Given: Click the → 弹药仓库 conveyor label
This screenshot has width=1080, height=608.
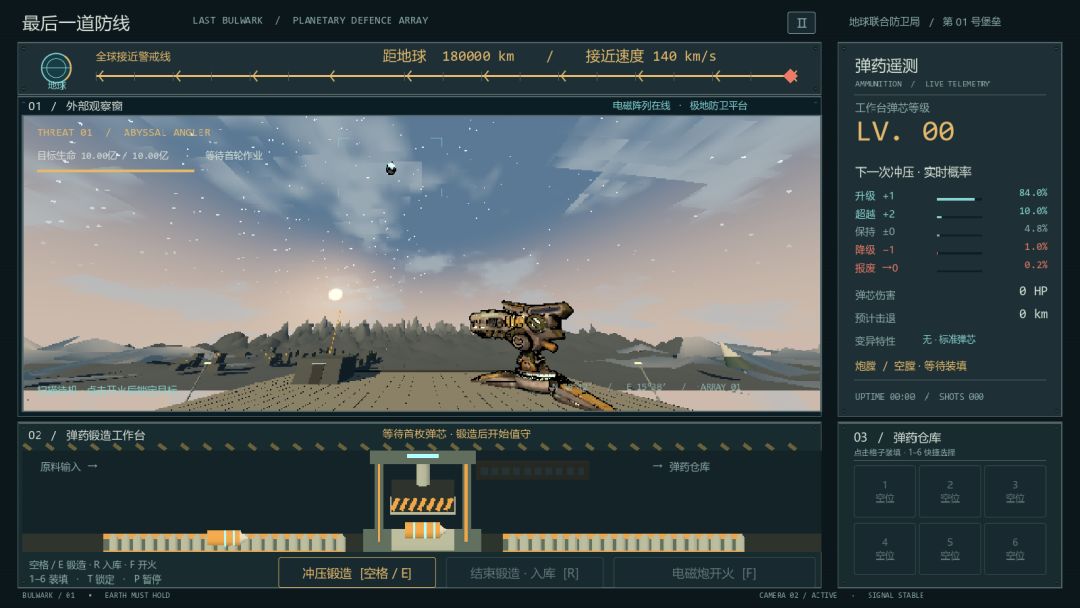Looking at the screenshot, I should click(681, 467).
